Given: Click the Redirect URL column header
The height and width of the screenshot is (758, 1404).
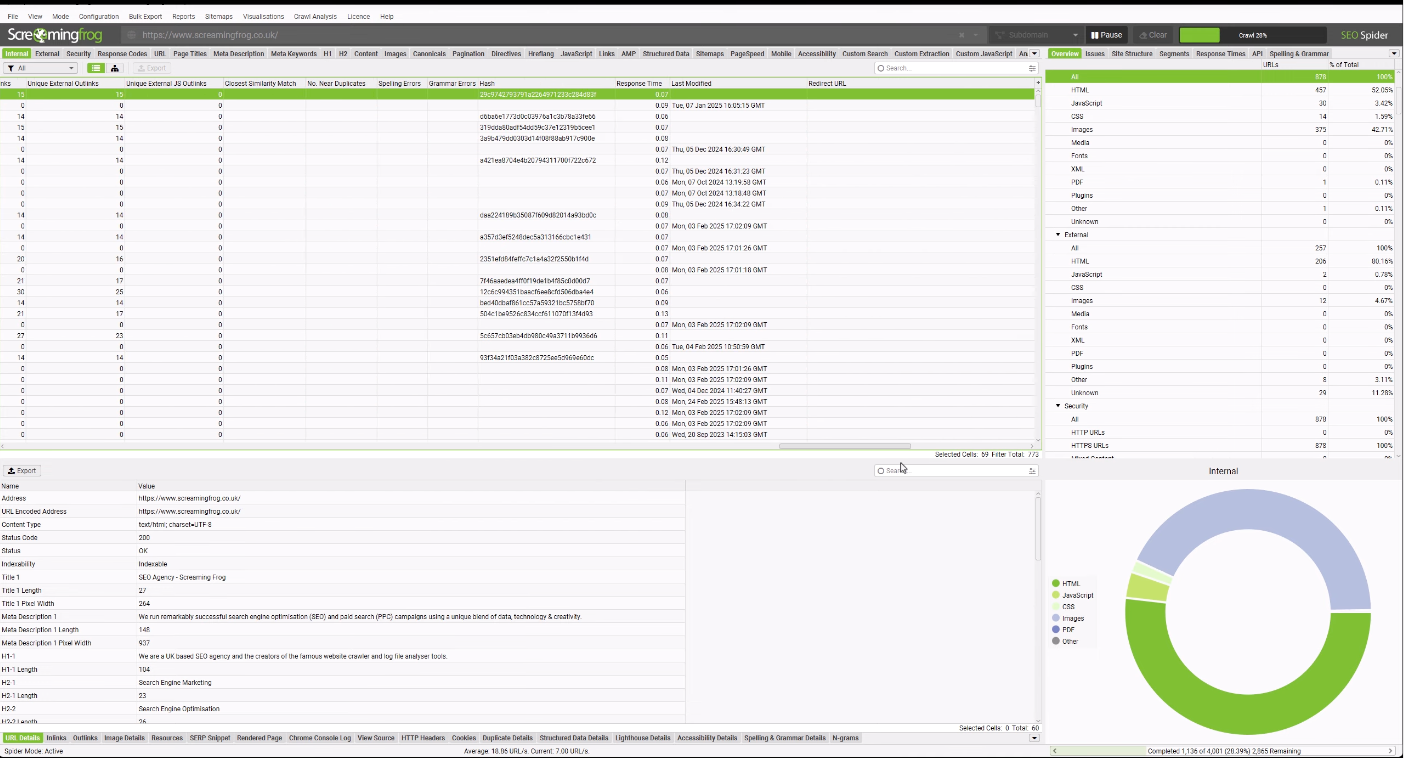Looking at the screenshot, I should 920,83.
